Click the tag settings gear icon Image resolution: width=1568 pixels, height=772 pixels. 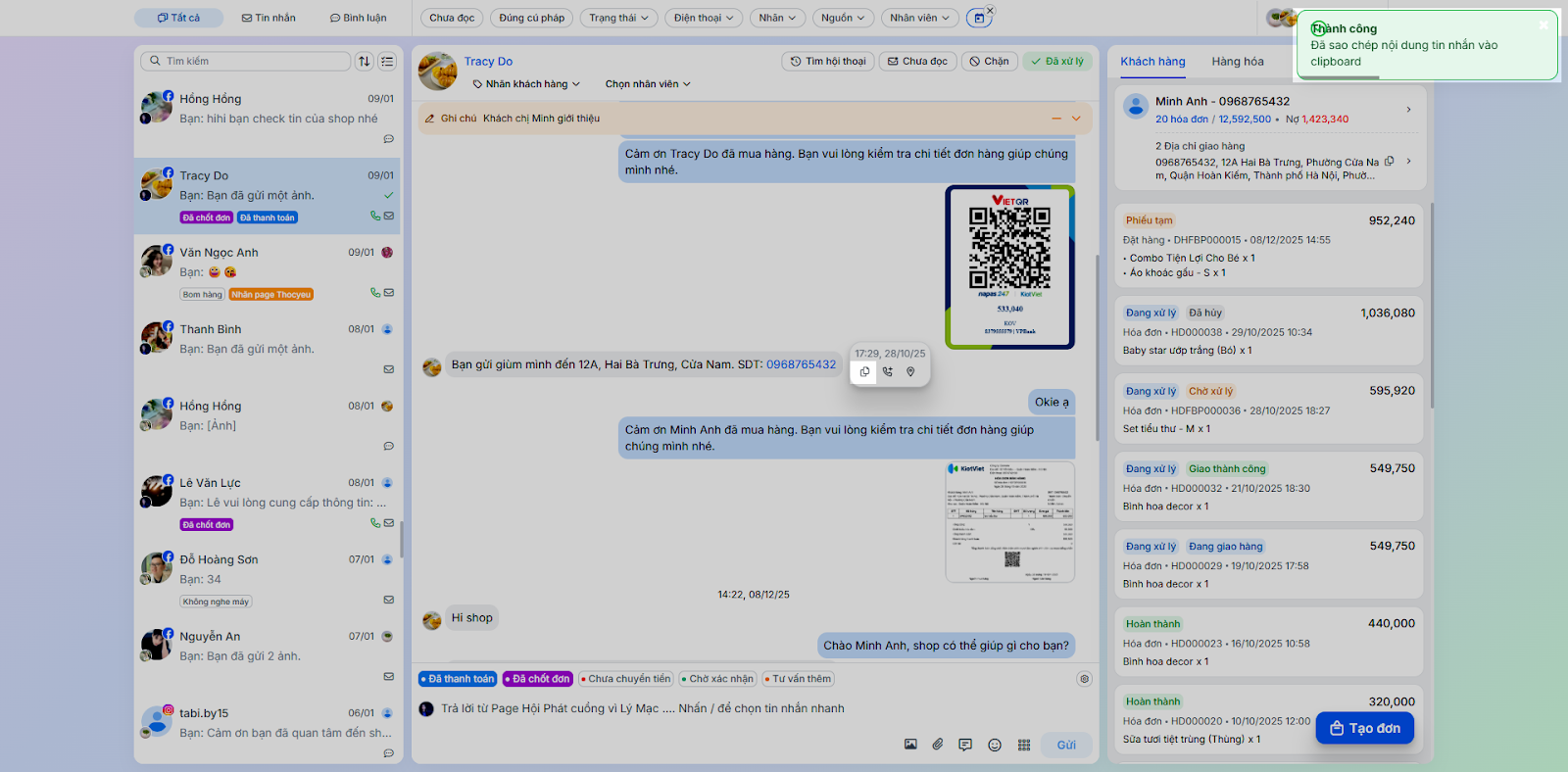[1084, 679]
